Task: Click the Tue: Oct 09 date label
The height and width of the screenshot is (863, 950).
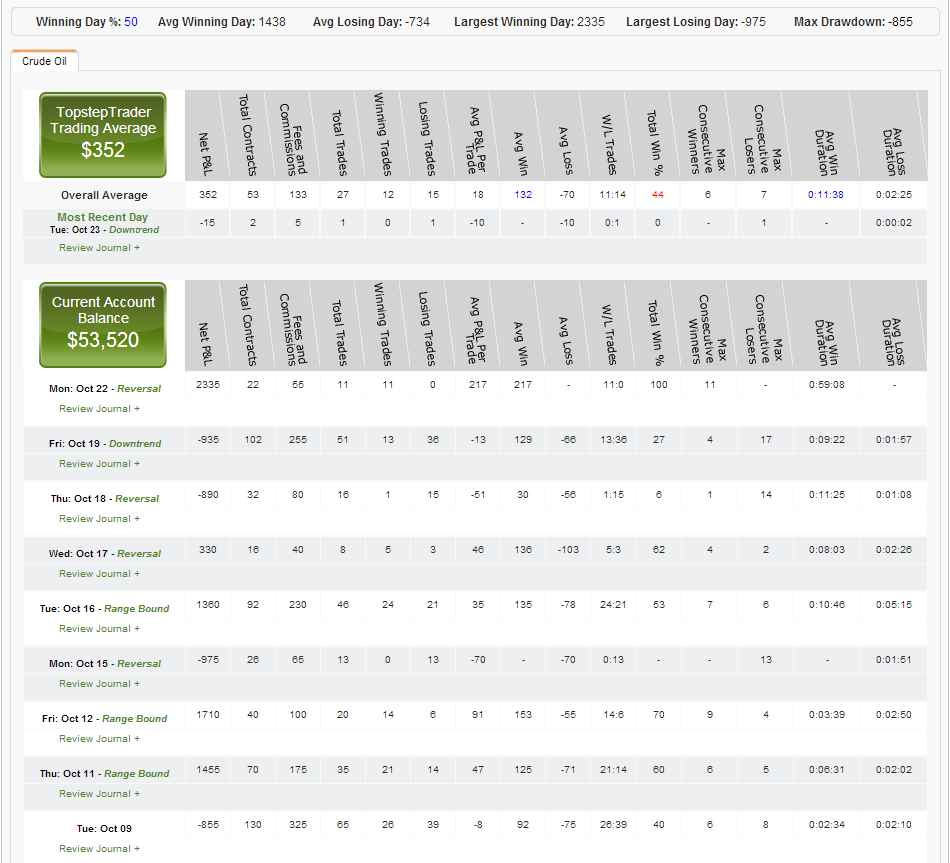Action: click(104, 829)
